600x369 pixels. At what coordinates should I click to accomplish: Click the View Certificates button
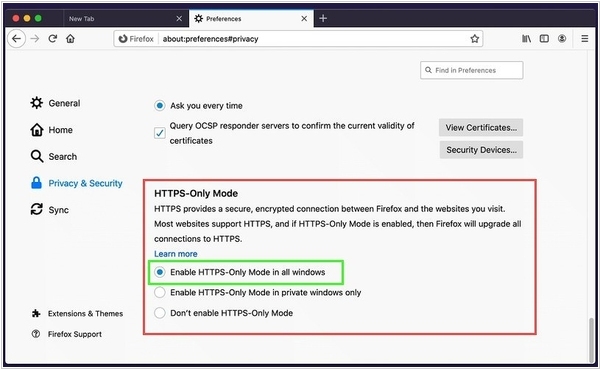pyautogui.click(x=481, y=127)
